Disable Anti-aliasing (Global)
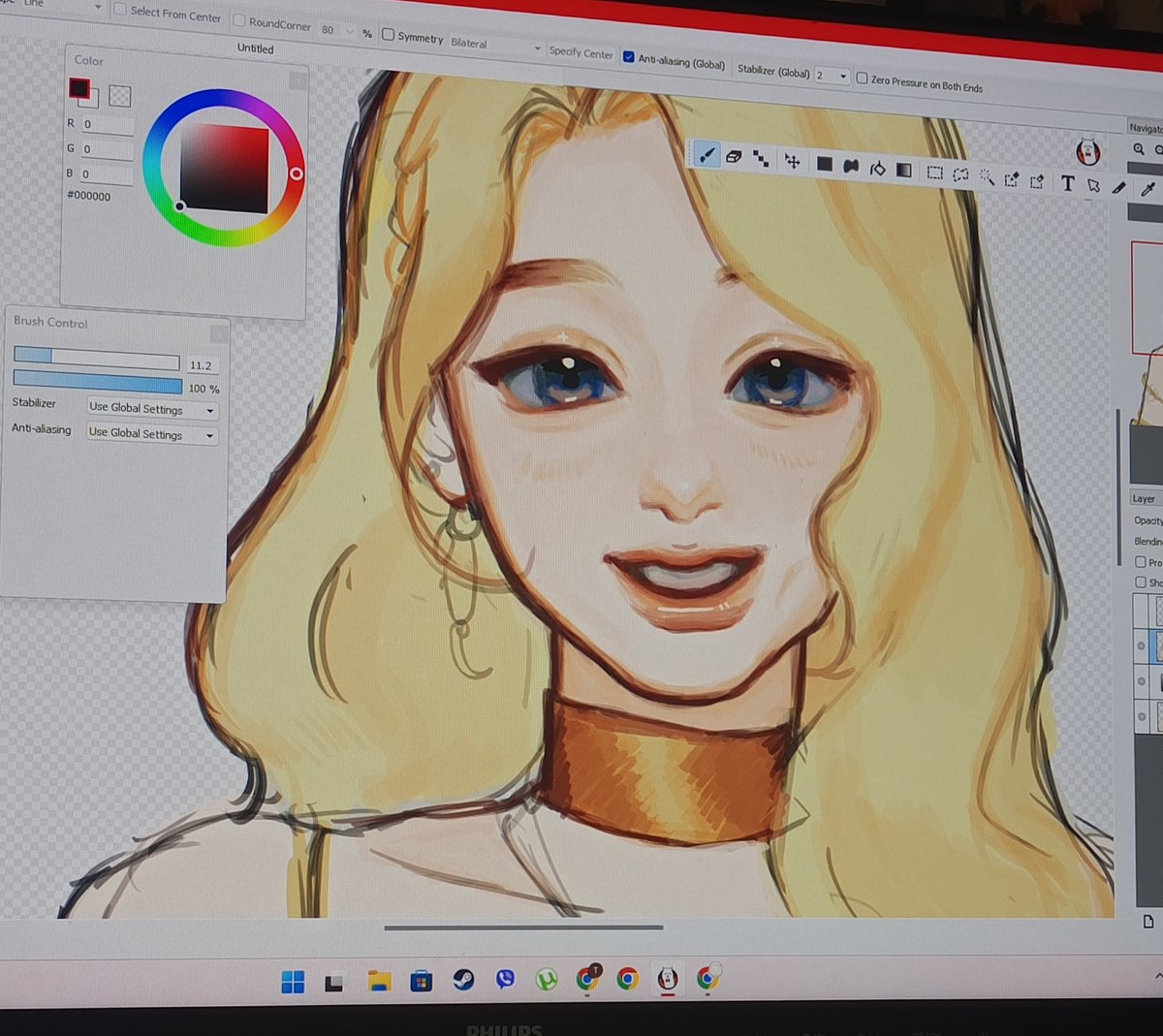Screen dimensions: 1163x1036 tap(631, 55)
